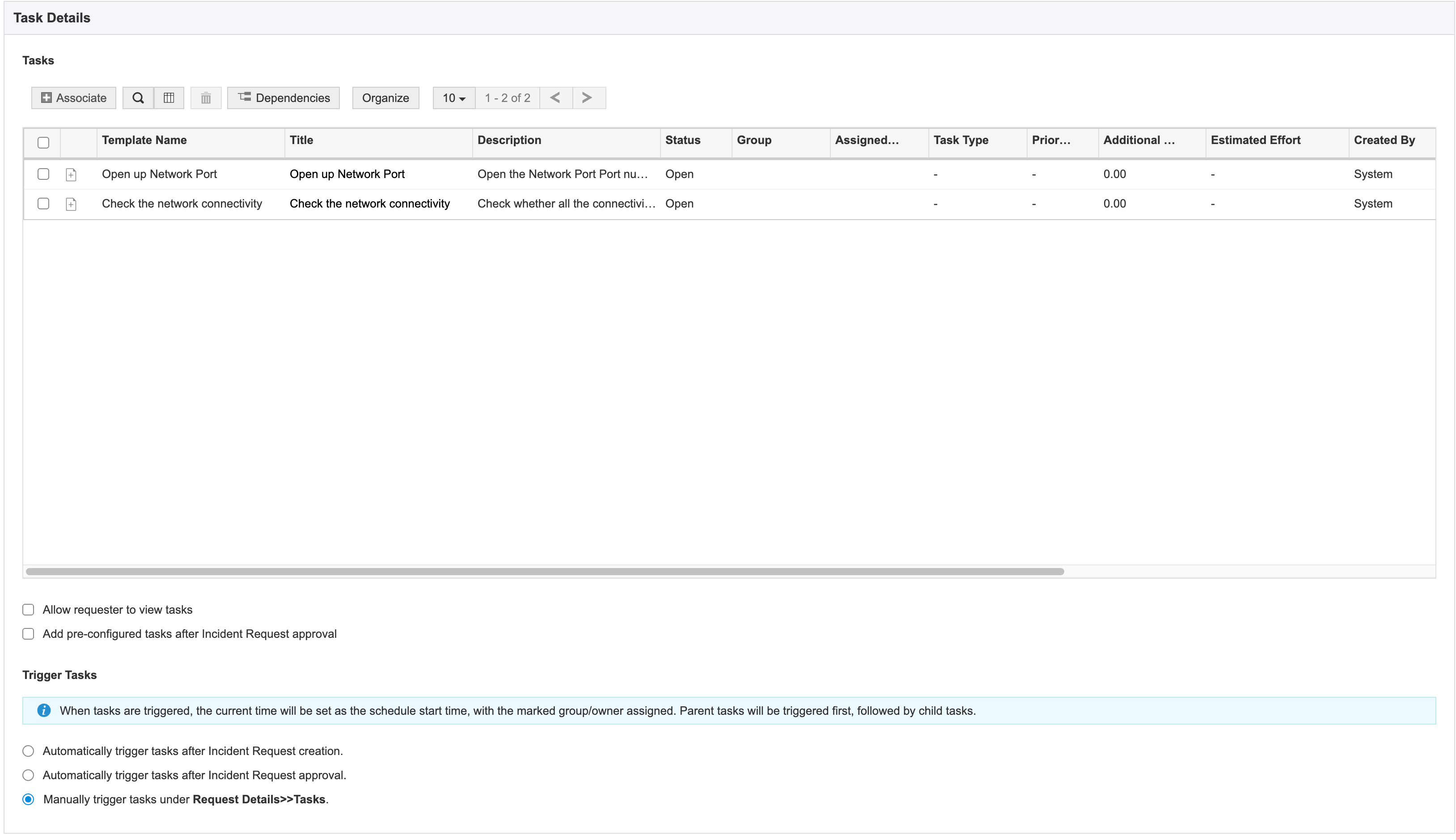Go to previous page arrow
The width and height of the screenshot is (1456, 840).
tap(555, 98)
